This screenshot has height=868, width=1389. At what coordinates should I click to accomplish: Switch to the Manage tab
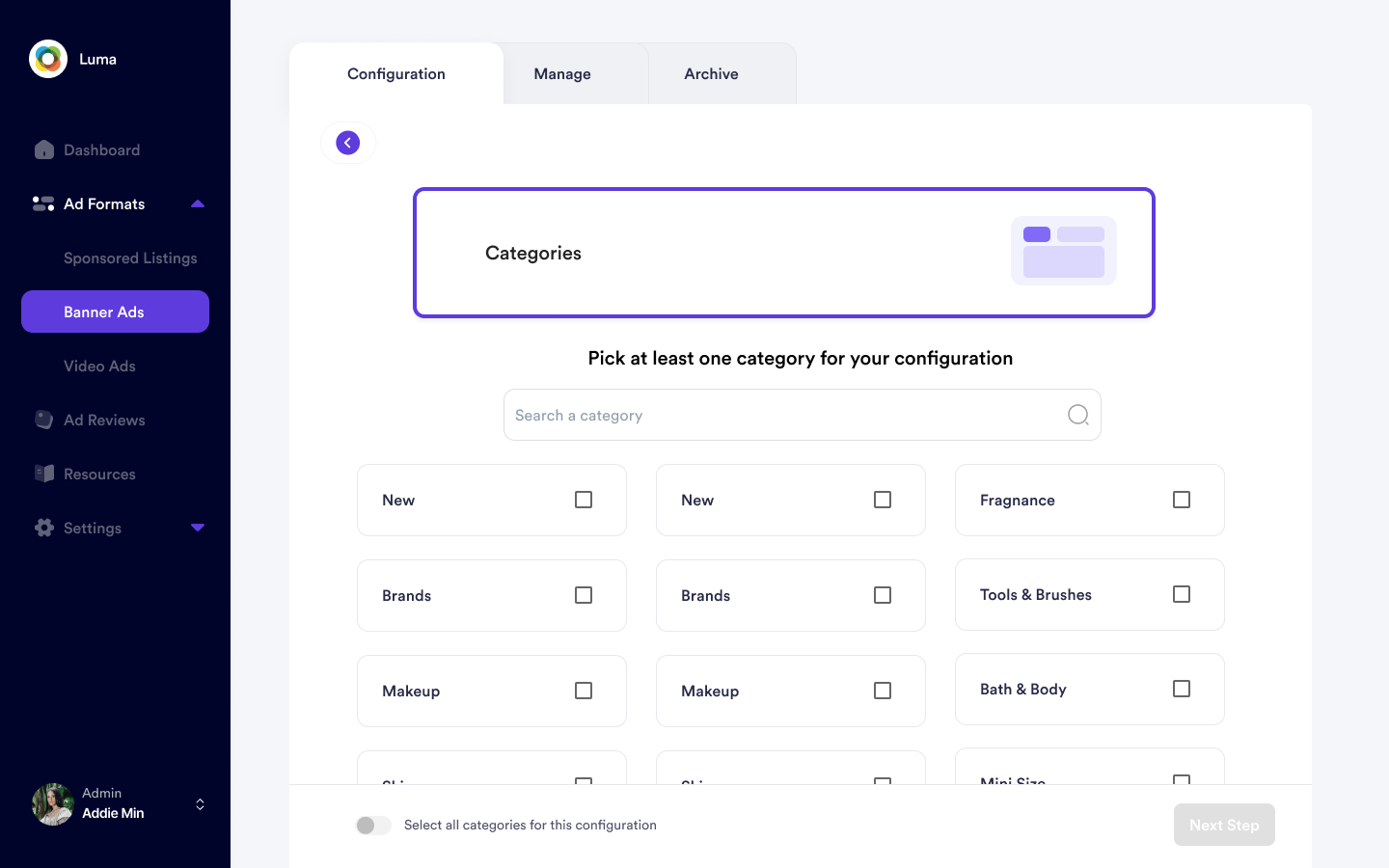pyautogui.click(x=562, y=73)
